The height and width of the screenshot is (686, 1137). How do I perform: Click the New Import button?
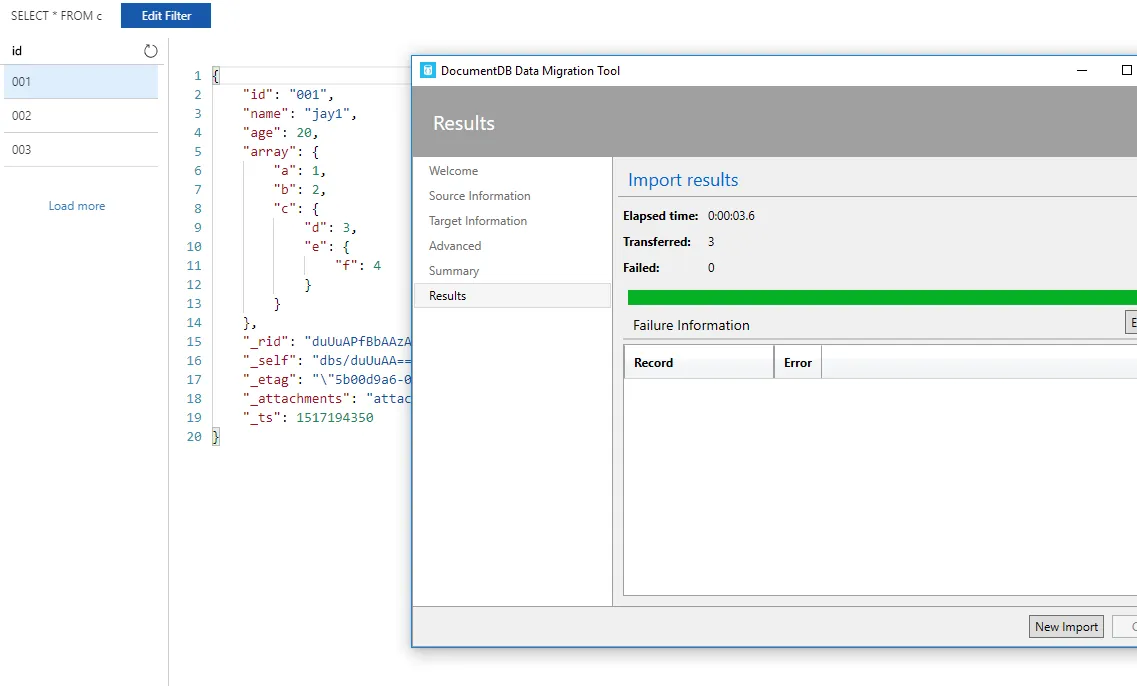(x=1066, y=627)
